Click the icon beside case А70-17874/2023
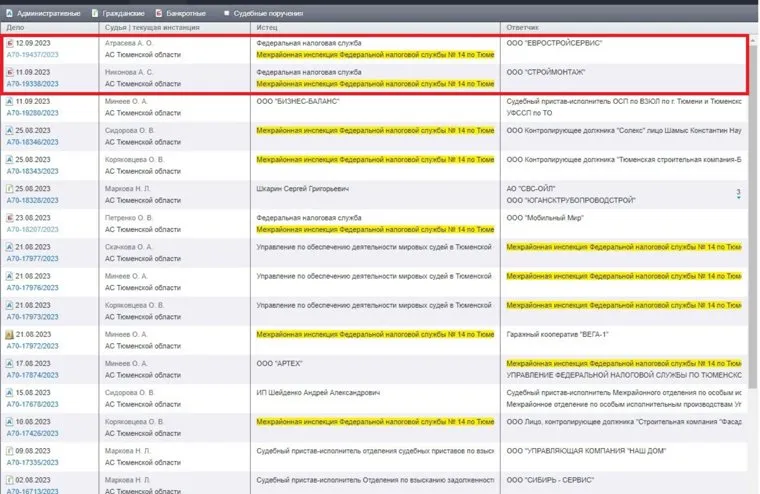Viewport: 760px width, 494px height. tap(10, 362)
